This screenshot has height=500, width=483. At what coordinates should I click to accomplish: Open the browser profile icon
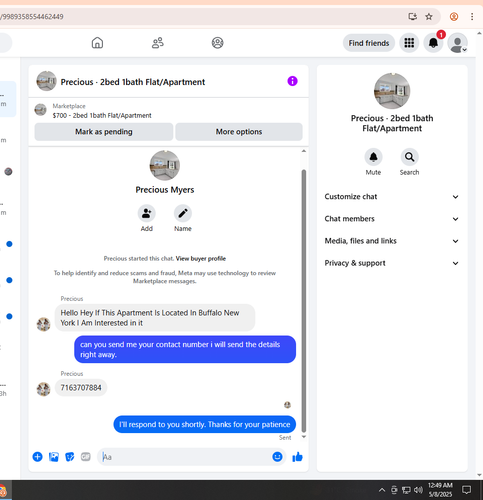click(454, 16)
